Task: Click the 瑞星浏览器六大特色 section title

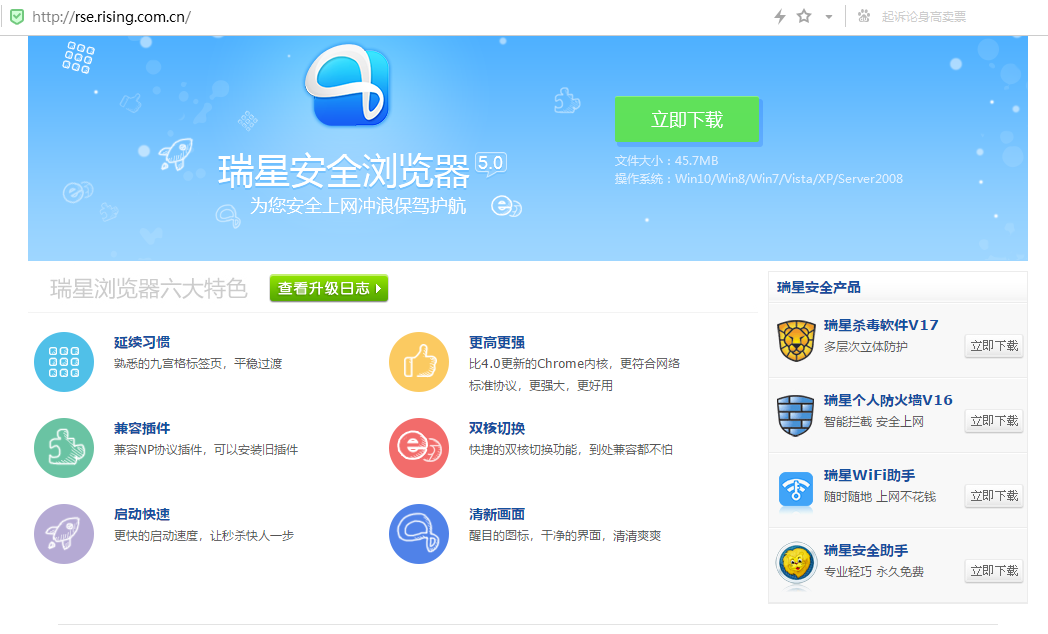Action: 149,289
